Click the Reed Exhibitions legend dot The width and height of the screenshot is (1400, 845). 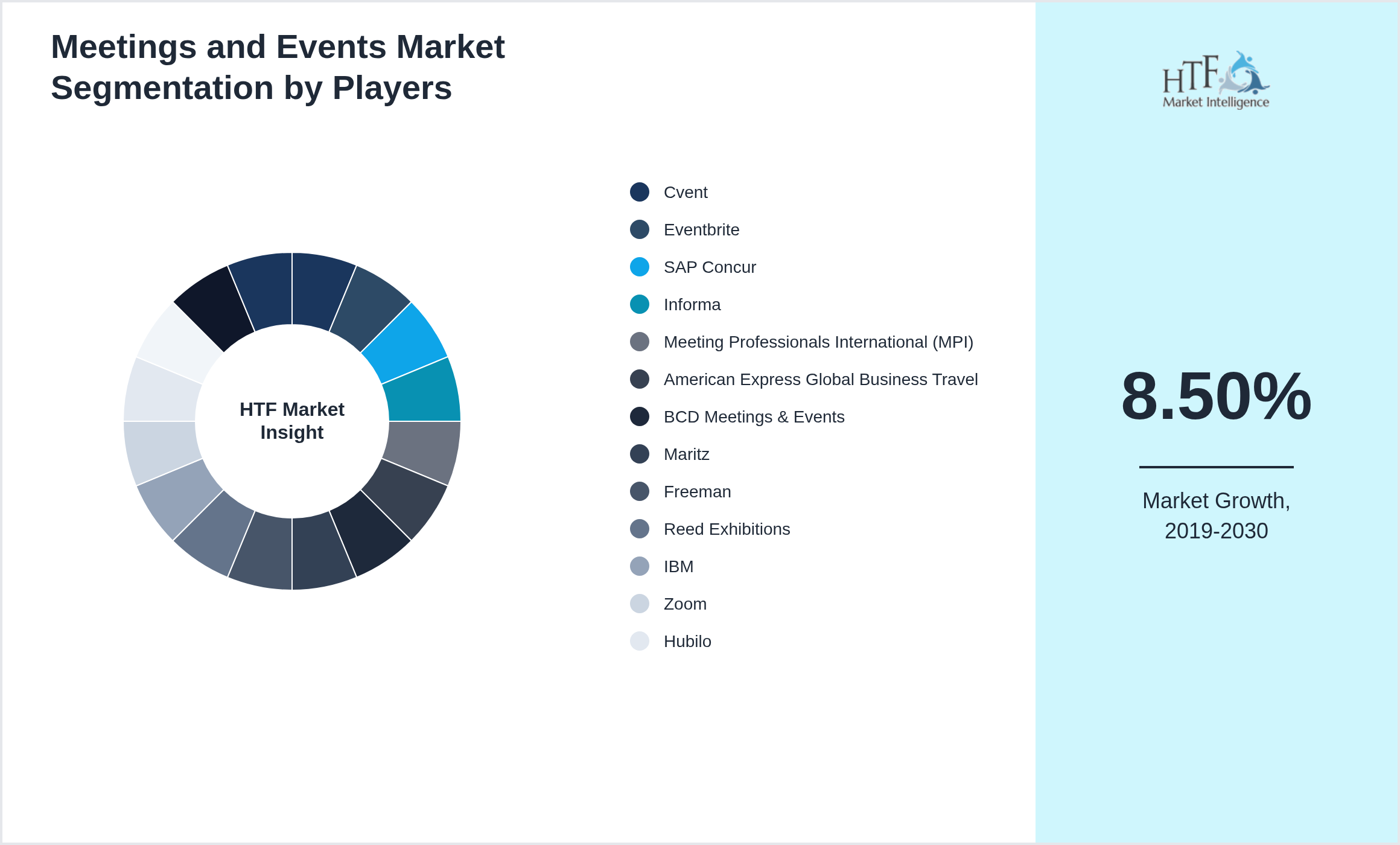point(640,529)
